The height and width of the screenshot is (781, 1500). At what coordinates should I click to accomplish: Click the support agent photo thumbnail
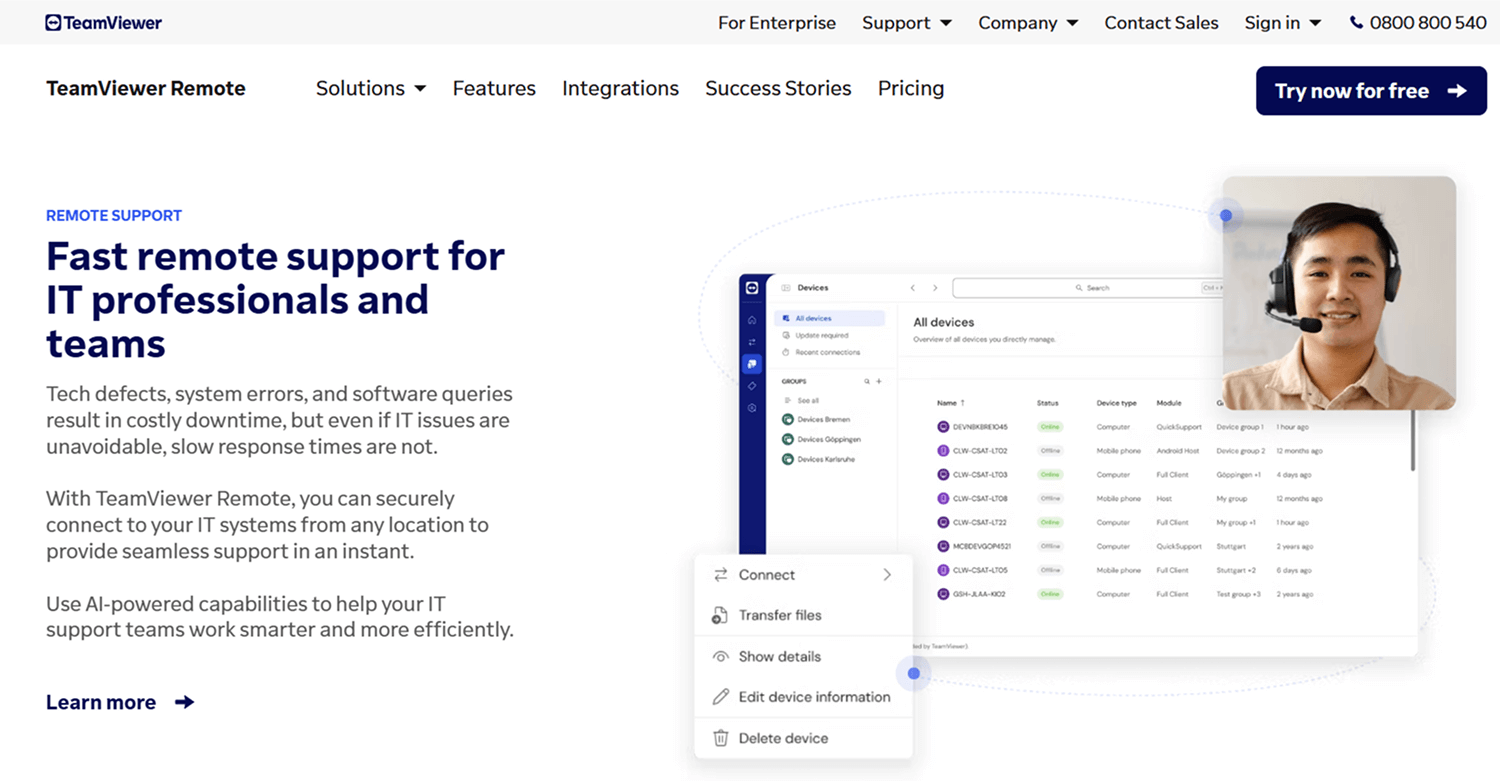1339,293
